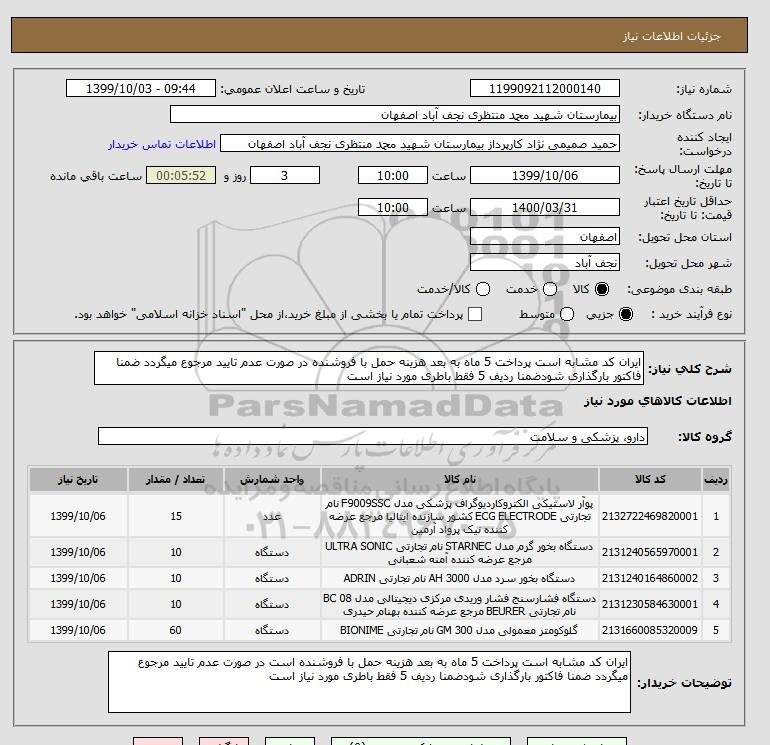Click the گروه کالا field دارو، پزشکی و سلامت
This screenshot has width=770, height=745.
[373, 436]
